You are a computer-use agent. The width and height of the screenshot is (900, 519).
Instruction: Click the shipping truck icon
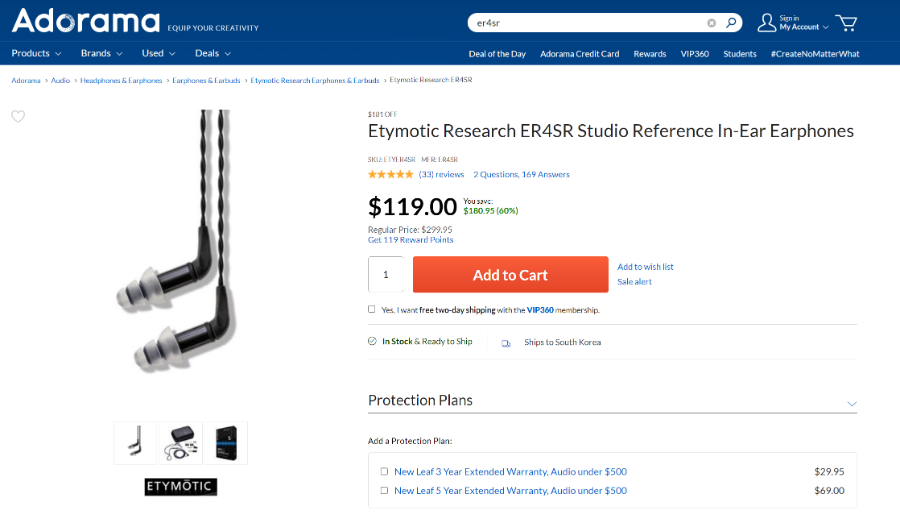pyautogui.click(x=506, y=343)
